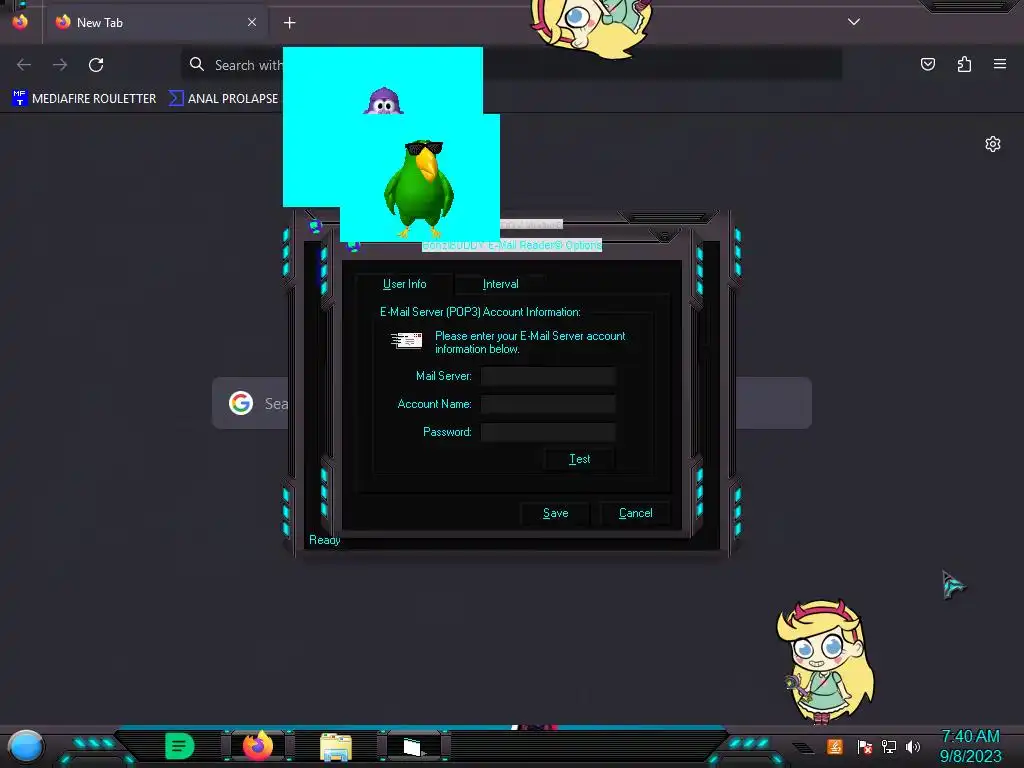Click the Save button in the options dialog

[x=556, y=513]
